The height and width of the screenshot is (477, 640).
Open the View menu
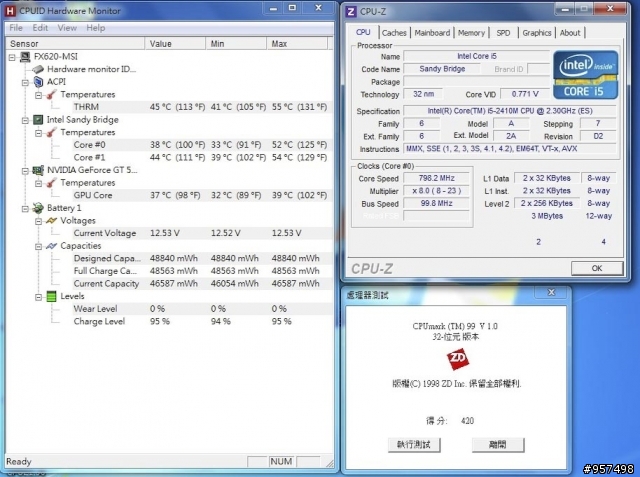[x=67, y=28]
